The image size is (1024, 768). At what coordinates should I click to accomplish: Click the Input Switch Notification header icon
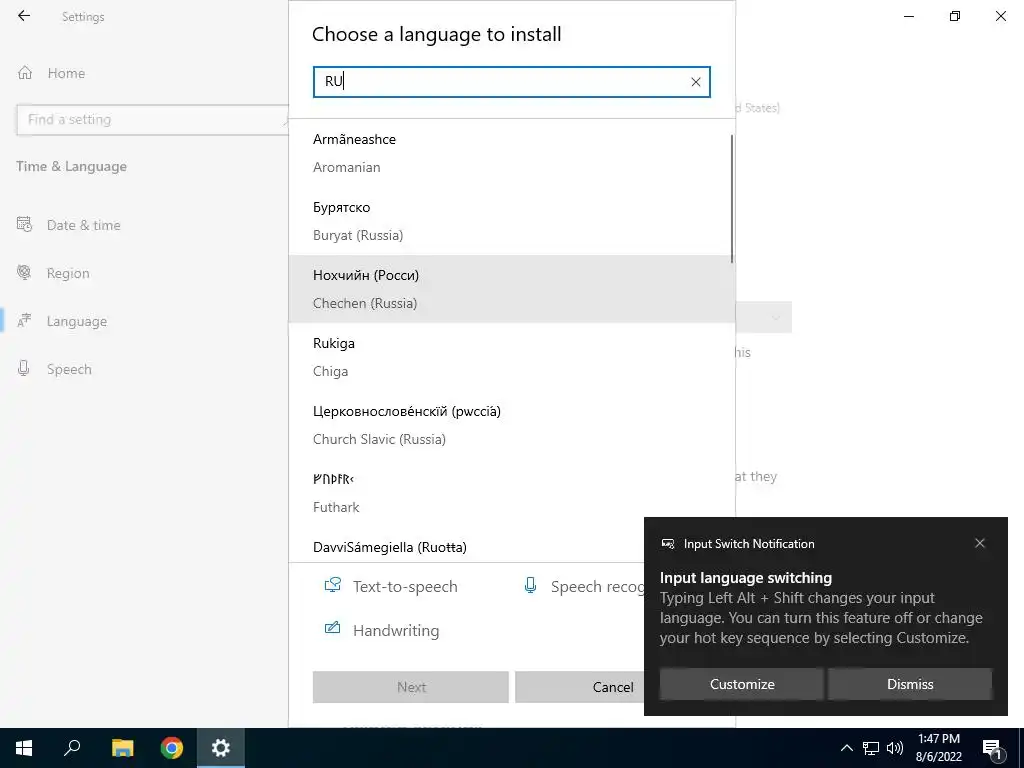668,544
